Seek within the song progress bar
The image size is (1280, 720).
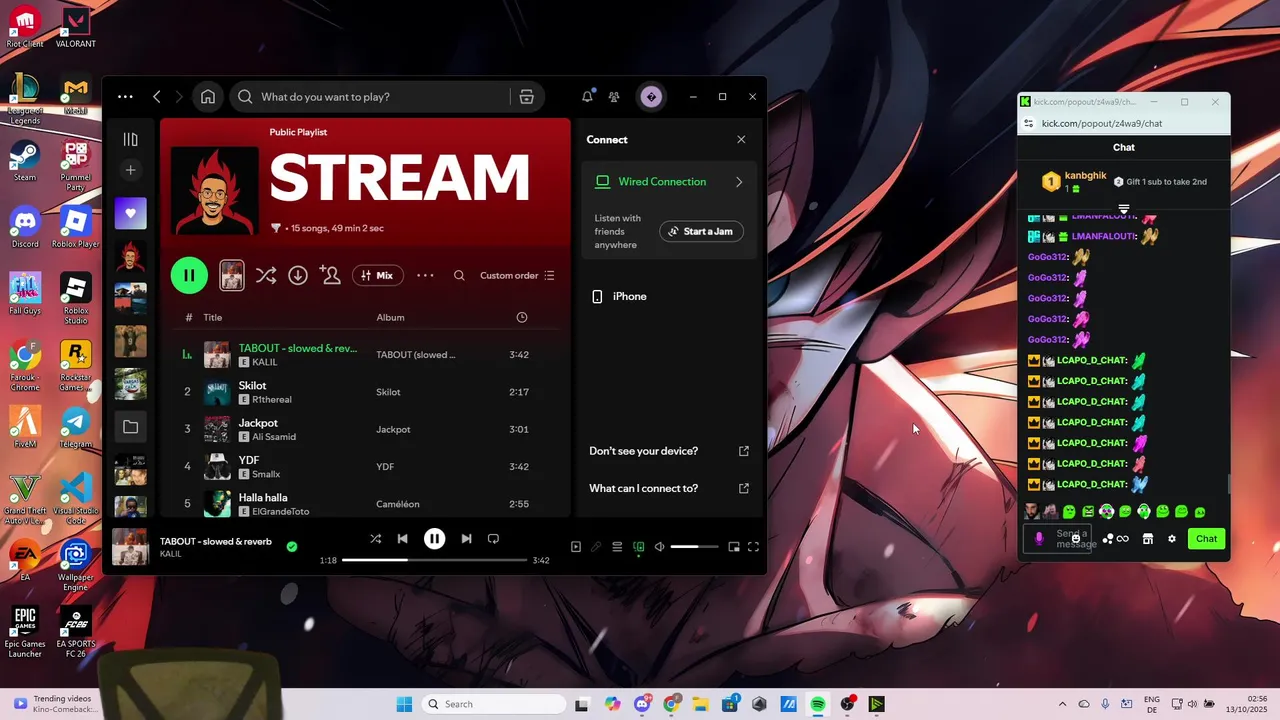coord(435,560)
